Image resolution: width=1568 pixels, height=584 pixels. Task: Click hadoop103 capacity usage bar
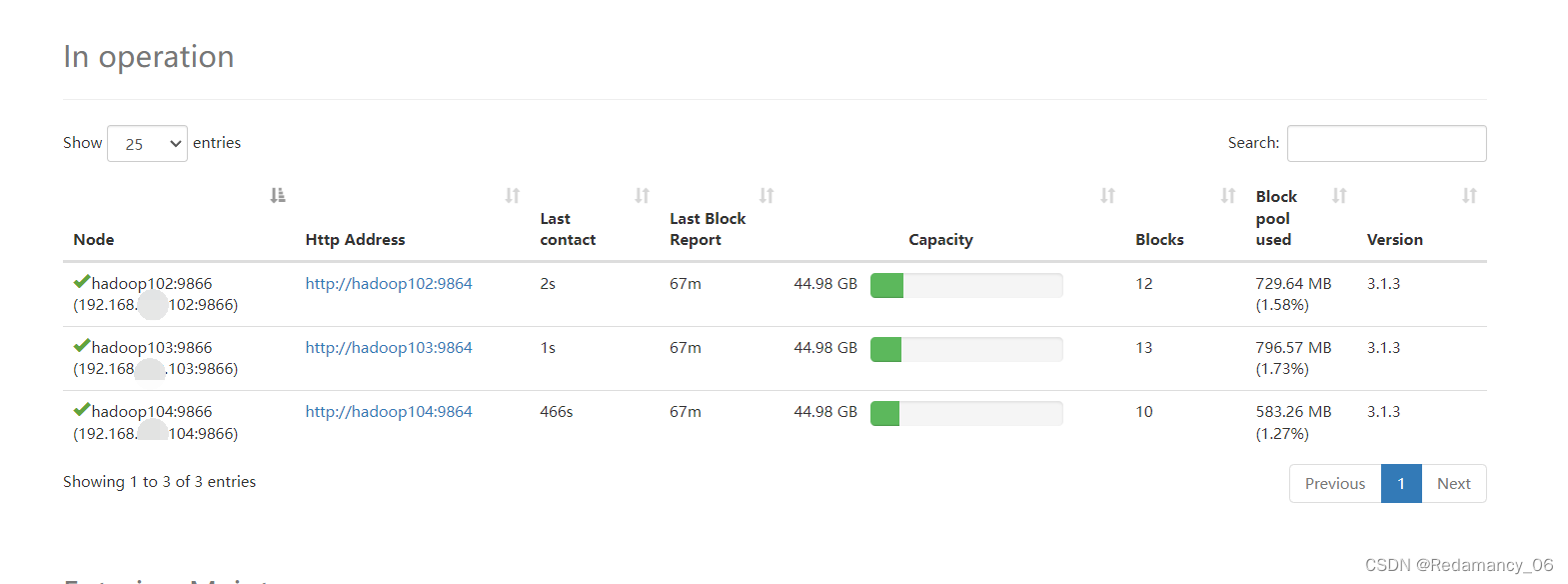click(966, 349)
